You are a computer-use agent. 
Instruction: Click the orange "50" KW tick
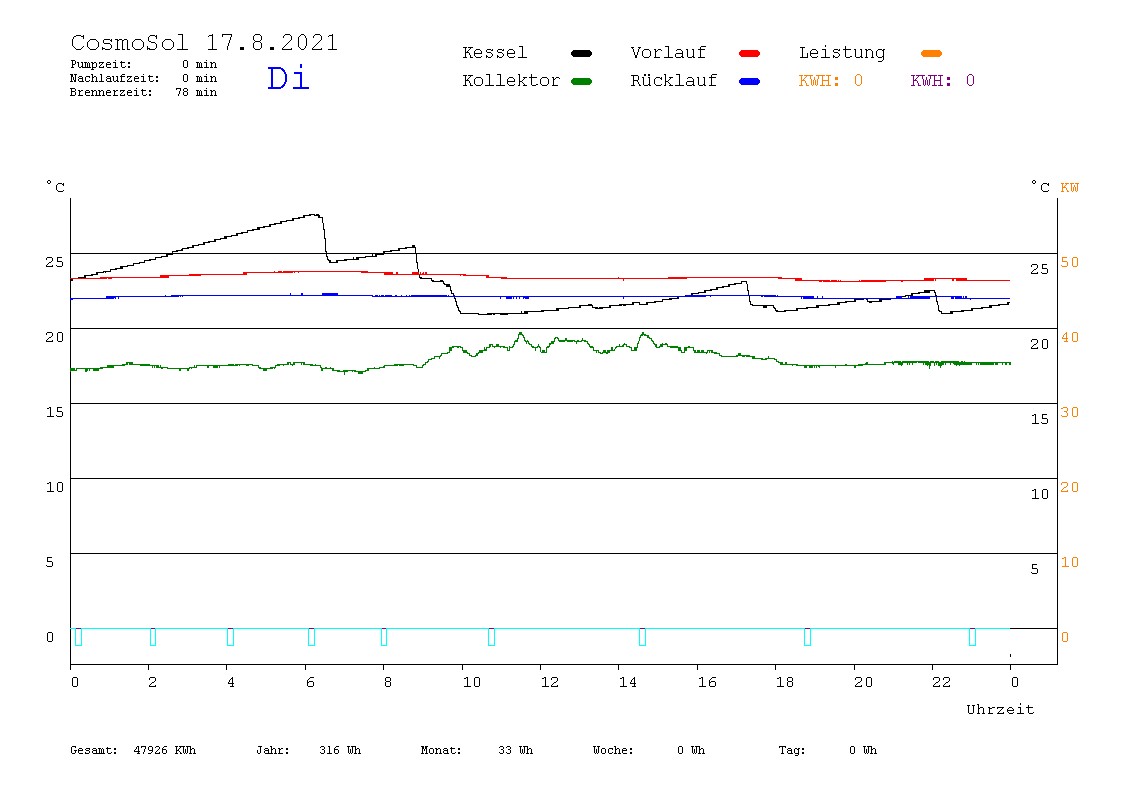coord(1070,262)
